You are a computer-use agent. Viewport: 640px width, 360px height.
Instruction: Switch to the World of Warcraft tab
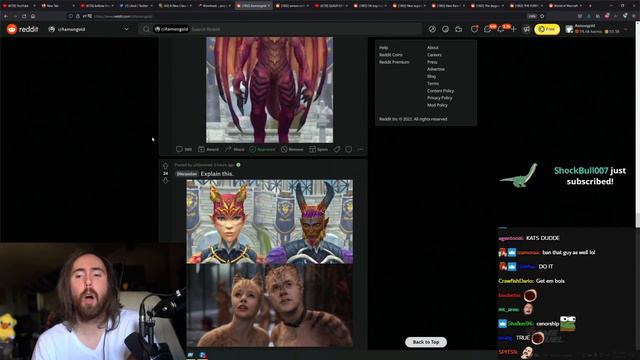[565, 6]
